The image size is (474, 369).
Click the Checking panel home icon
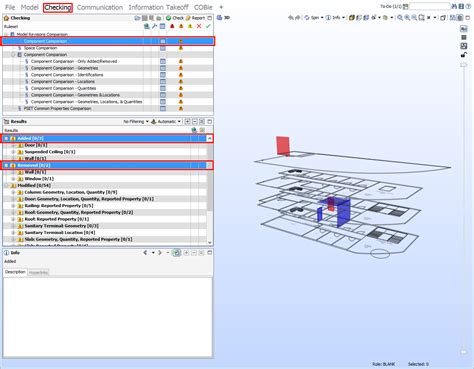click(6, 18)
